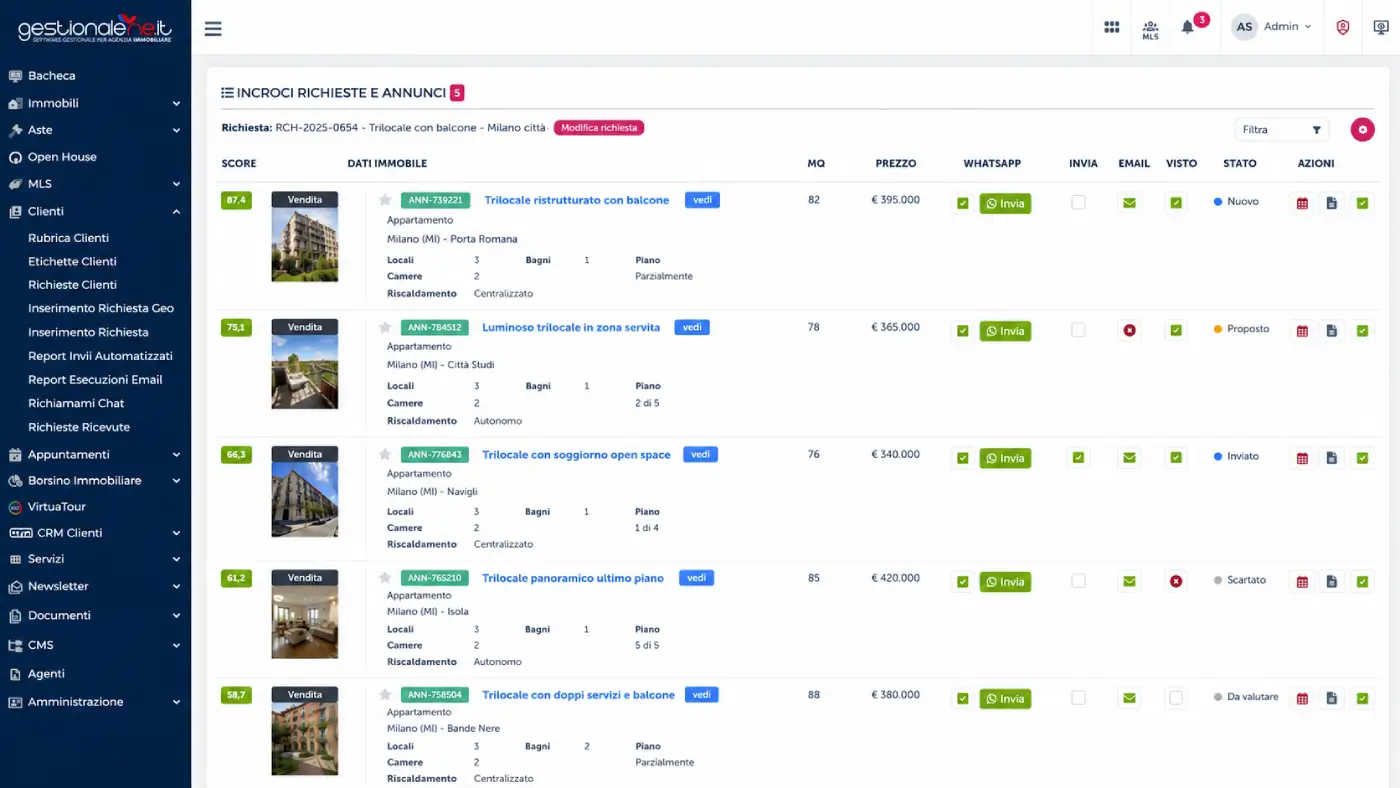Star the ANN-765210 listing
The image size is (1400, 788).
click(x=385, y=578)
